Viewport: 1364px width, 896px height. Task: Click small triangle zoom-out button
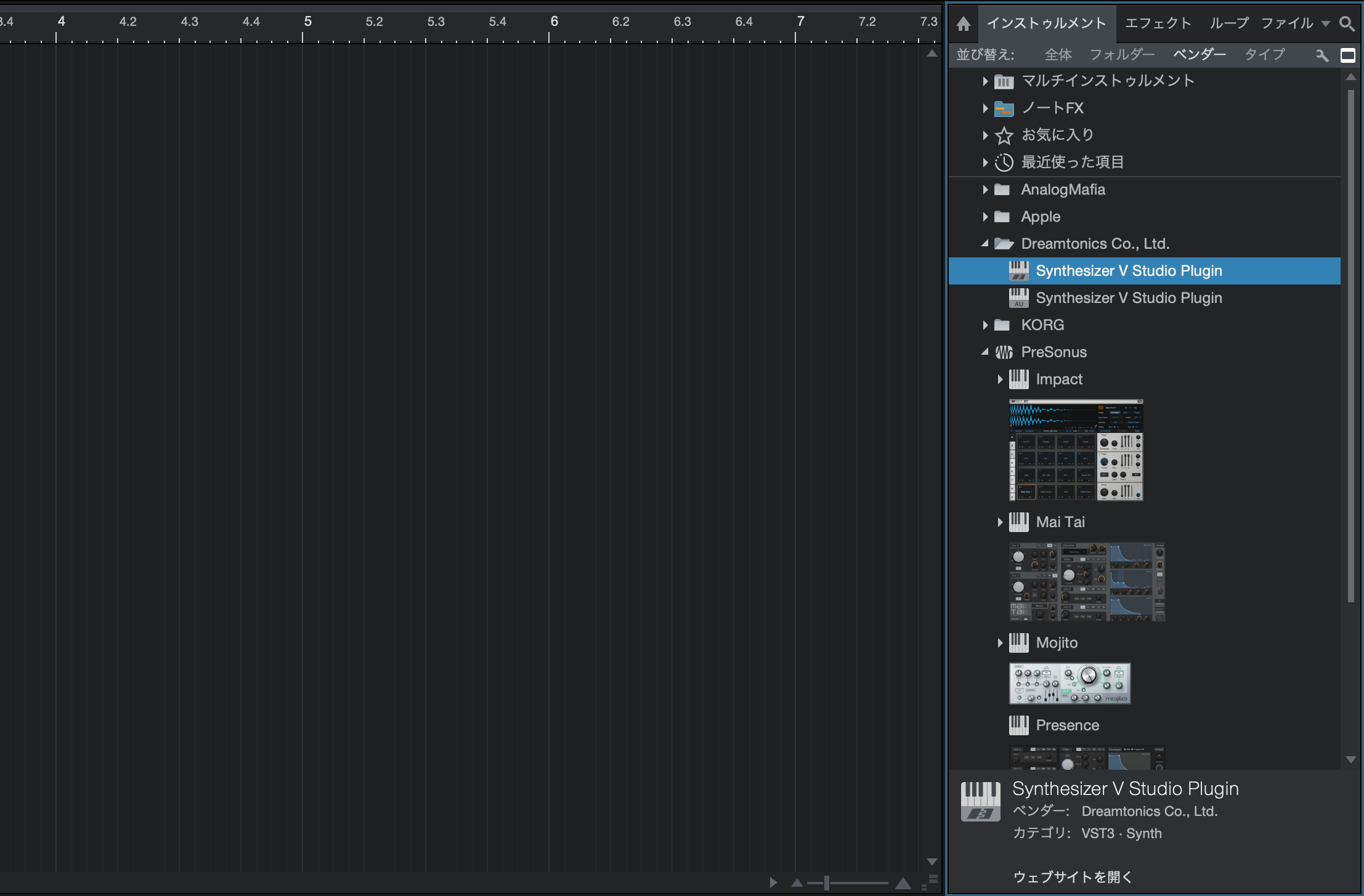click(x=797, y=883)
